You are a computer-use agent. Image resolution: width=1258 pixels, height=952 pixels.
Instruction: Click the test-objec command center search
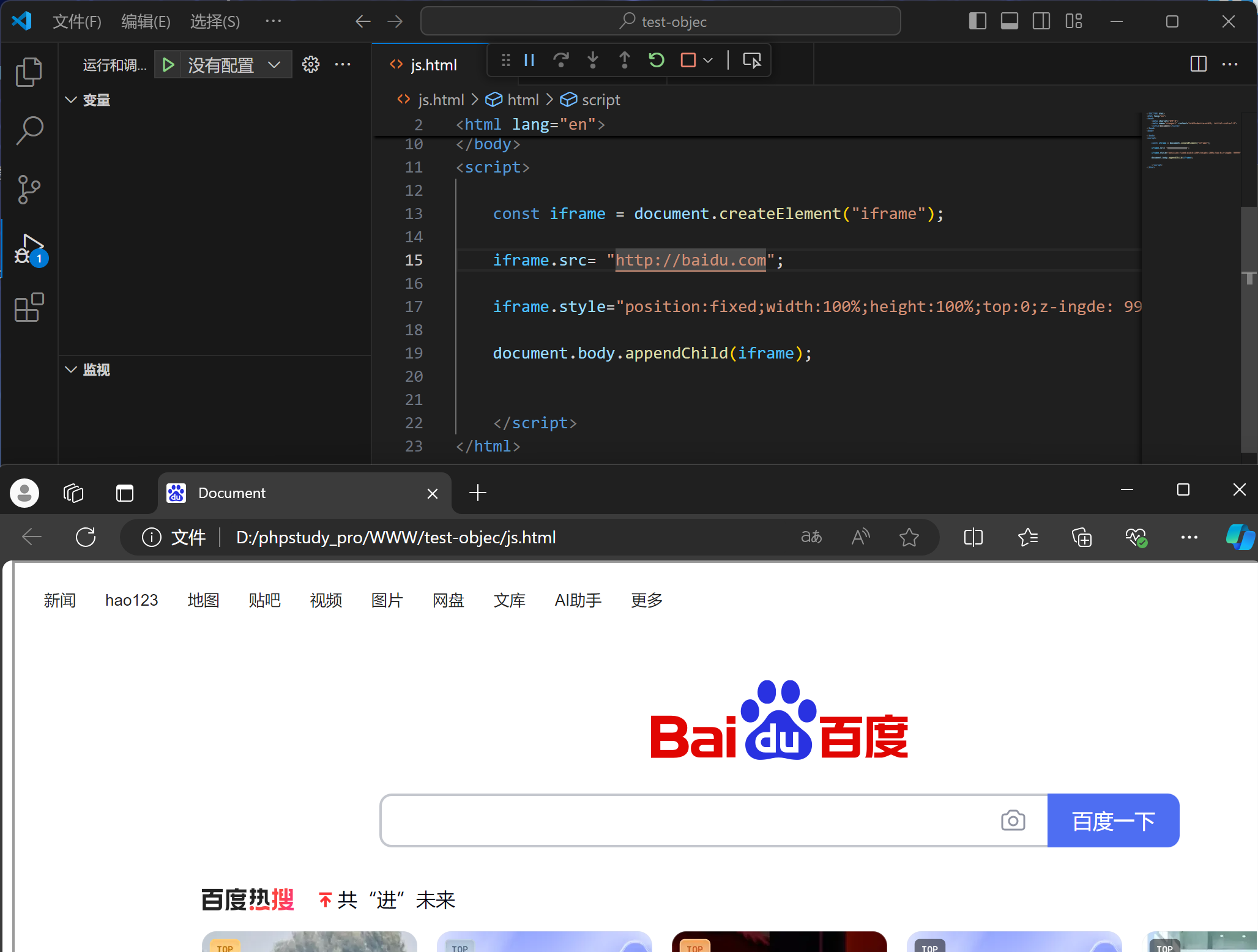[x=661, y=21]
